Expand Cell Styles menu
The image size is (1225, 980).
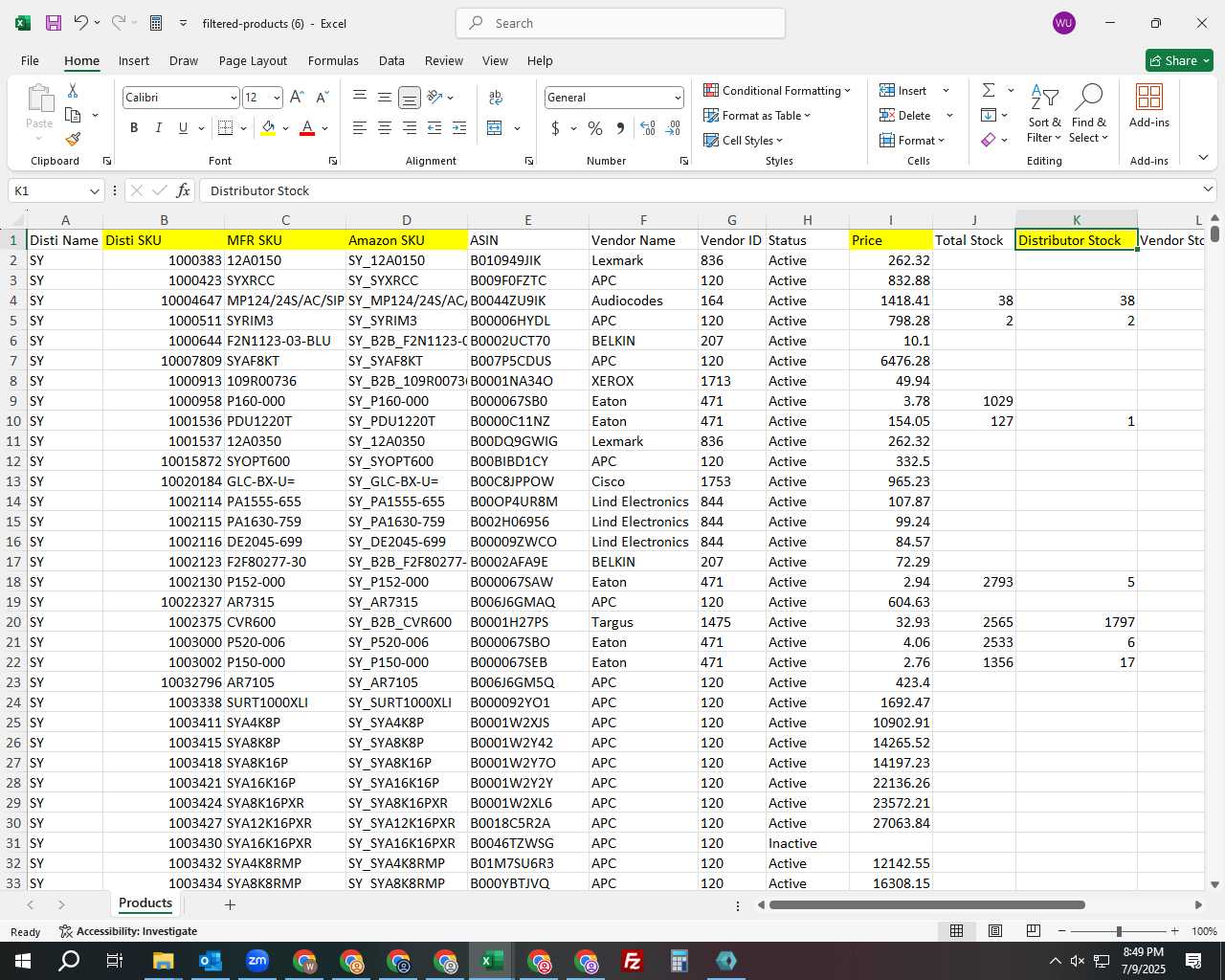tap(744, 140)
